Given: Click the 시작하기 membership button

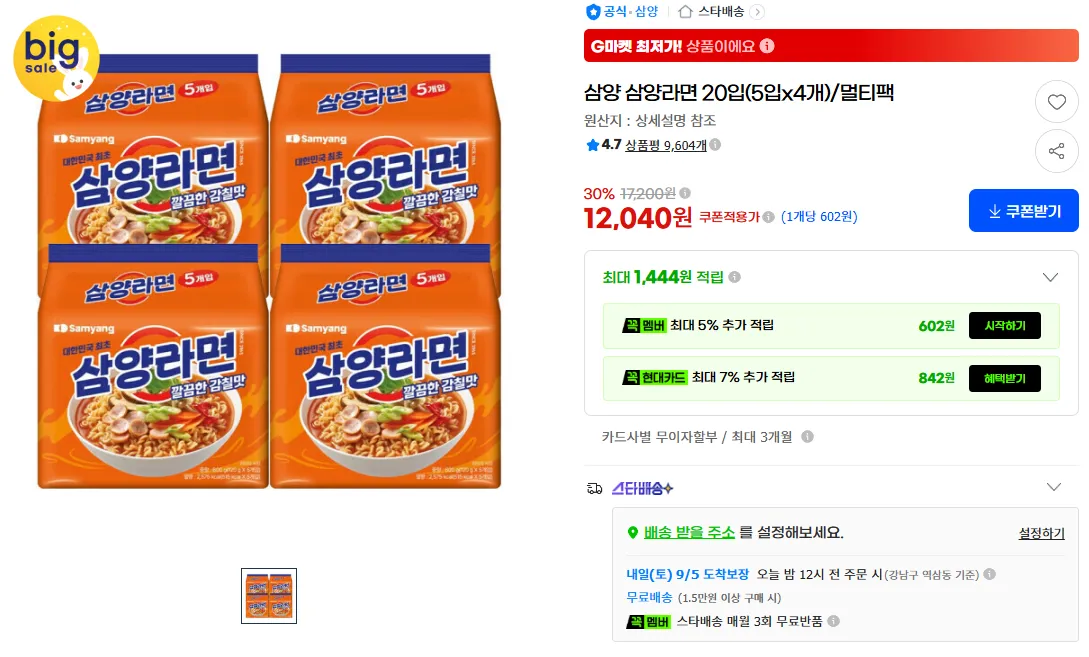Looking at the screenshot, I should (x=1004, y=326).
